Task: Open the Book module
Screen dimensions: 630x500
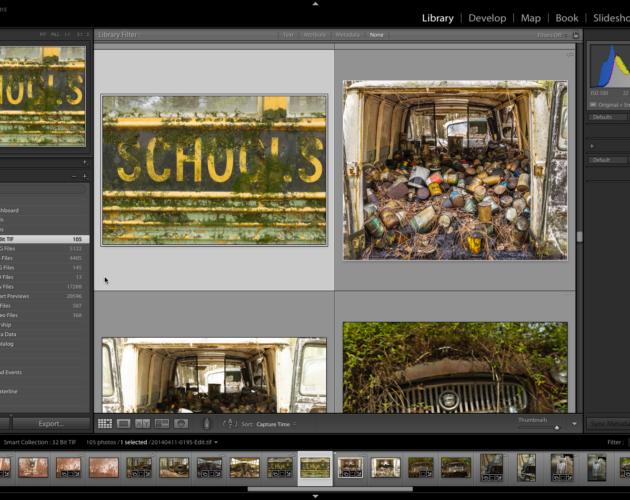Action: pos(567,18)
